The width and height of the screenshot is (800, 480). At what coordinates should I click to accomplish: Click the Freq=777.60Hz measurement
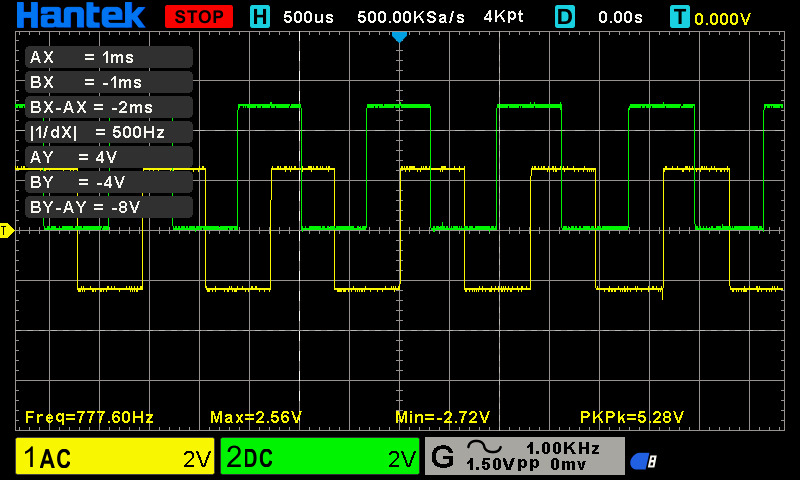pos(89,417)
